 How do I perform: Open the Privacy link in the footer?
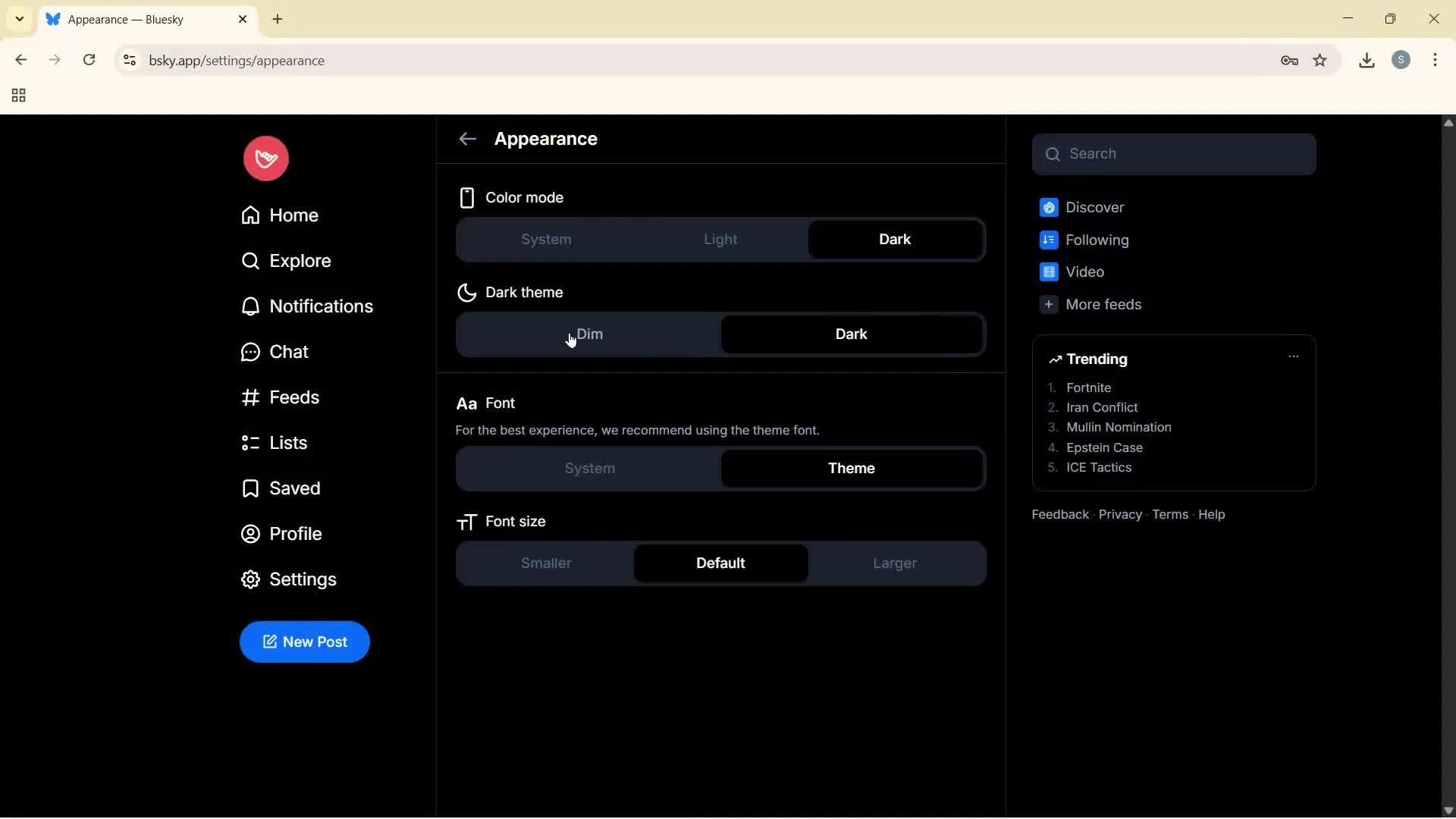pyautogui.click(x=1119, y=515)
